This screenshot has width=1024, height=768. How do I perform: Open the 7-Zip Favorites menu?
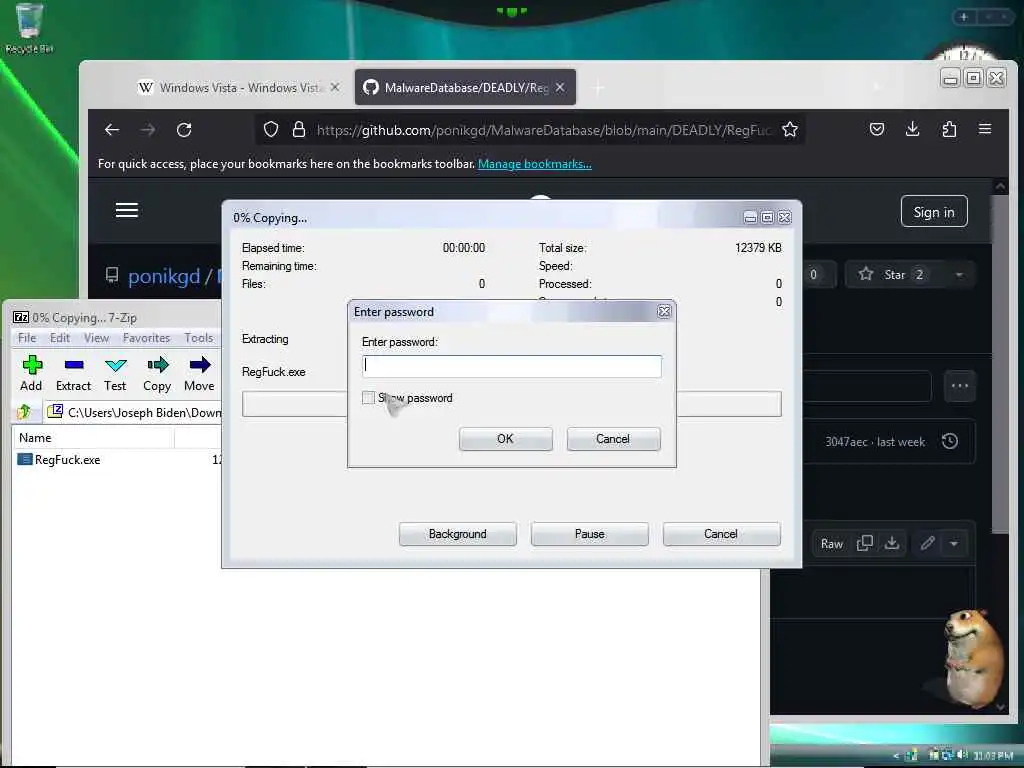pyautogui.click(x=146, y=338)
